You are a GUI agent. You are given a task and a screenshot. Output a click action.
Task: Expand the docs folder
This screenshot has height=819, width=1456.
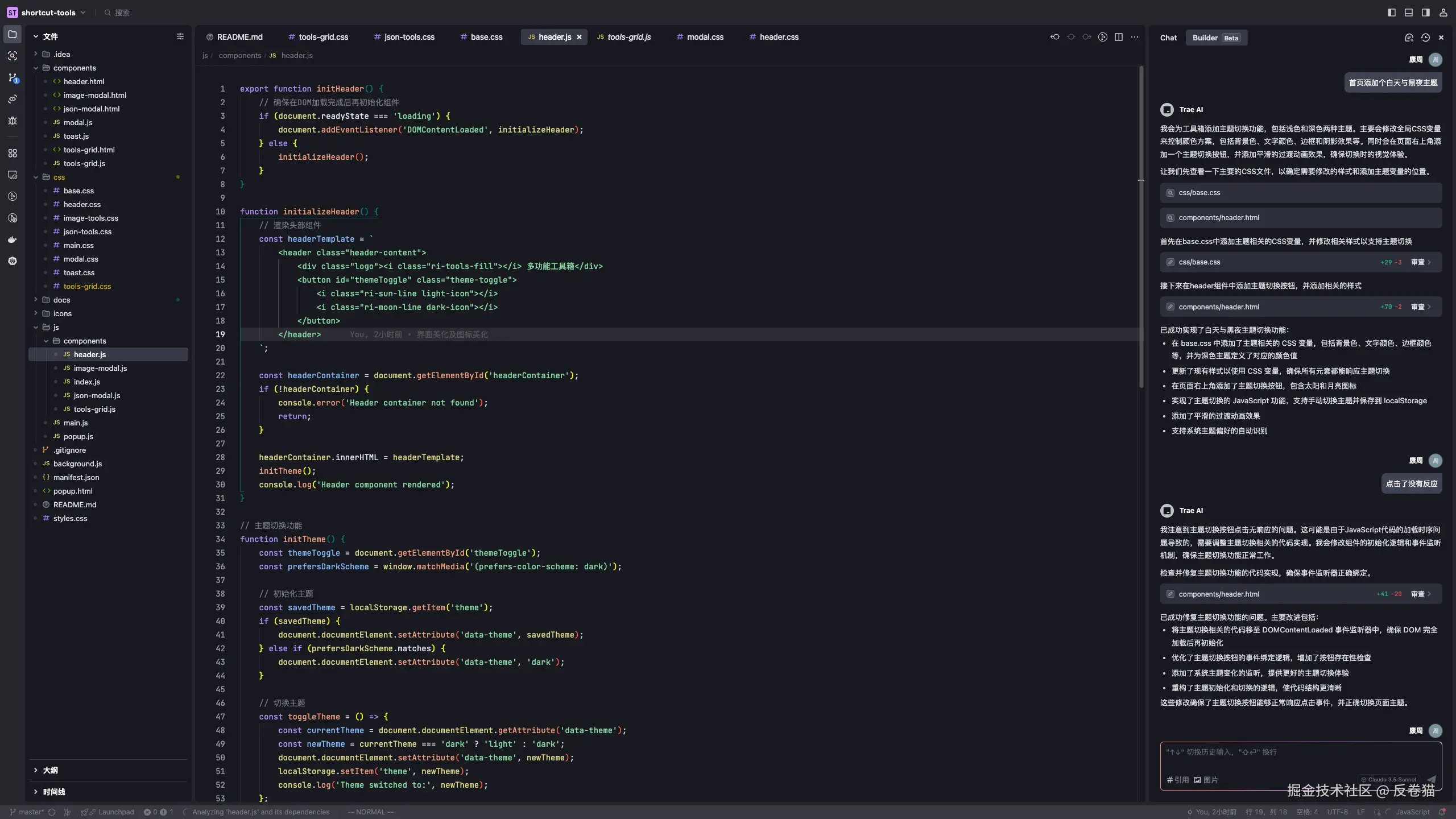(x=61, y=300)
